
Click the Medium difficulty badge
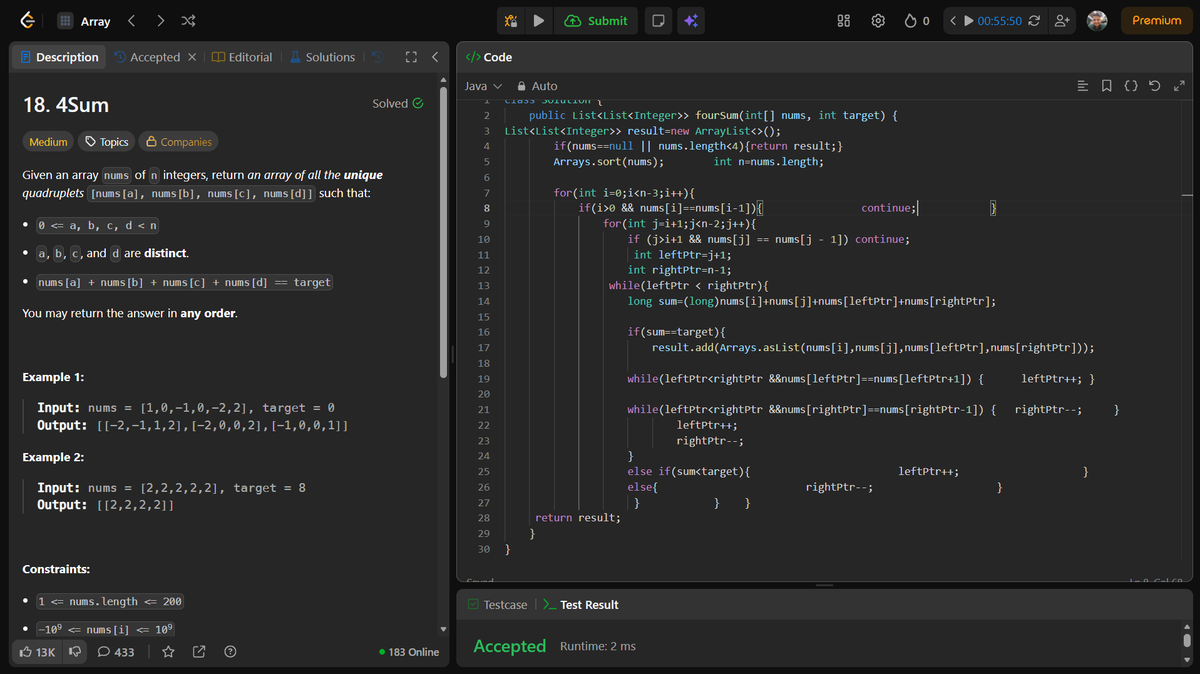48,142
